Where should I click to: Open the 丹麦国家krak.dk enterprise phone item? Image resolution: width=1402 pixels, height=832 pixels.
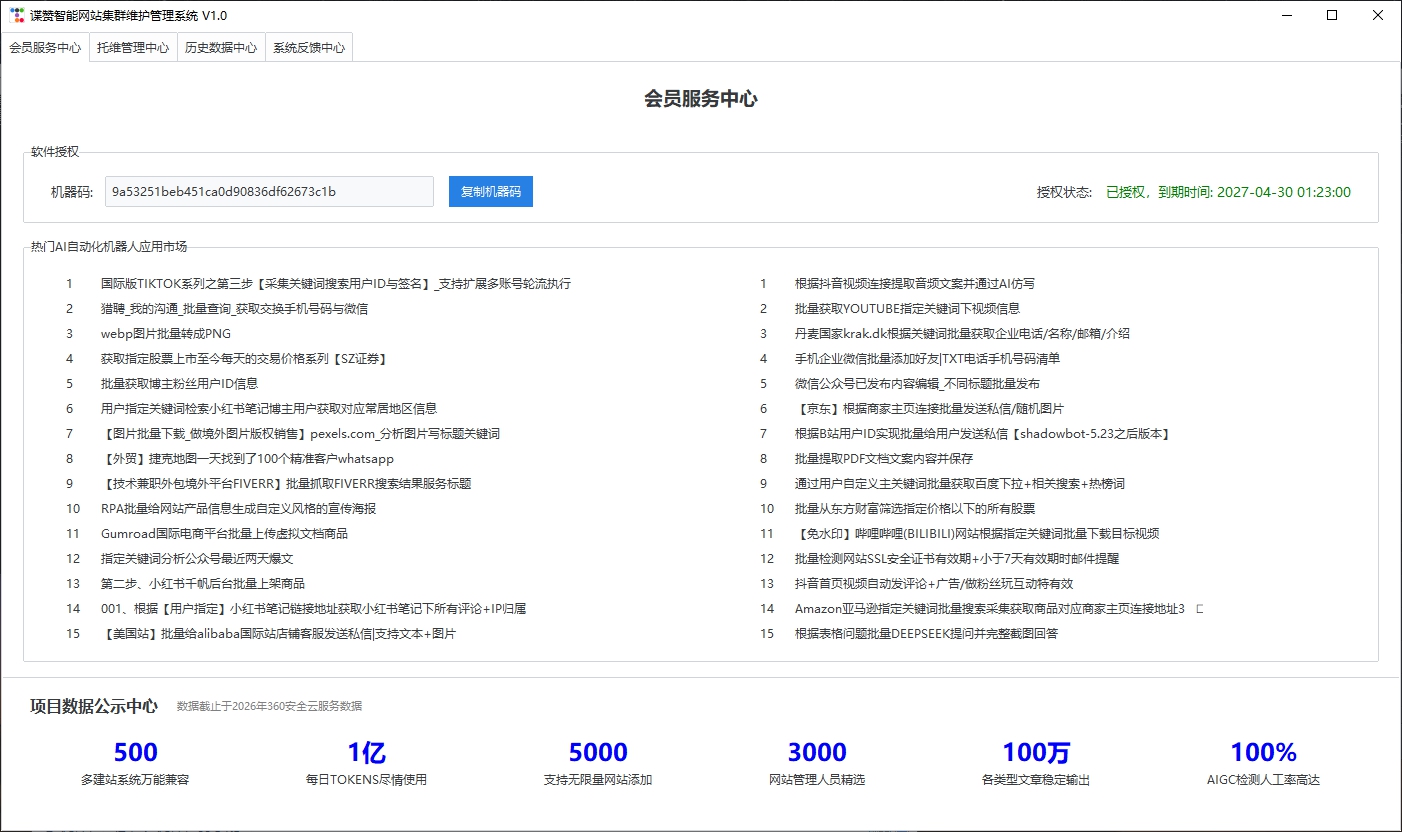[962, 334]
